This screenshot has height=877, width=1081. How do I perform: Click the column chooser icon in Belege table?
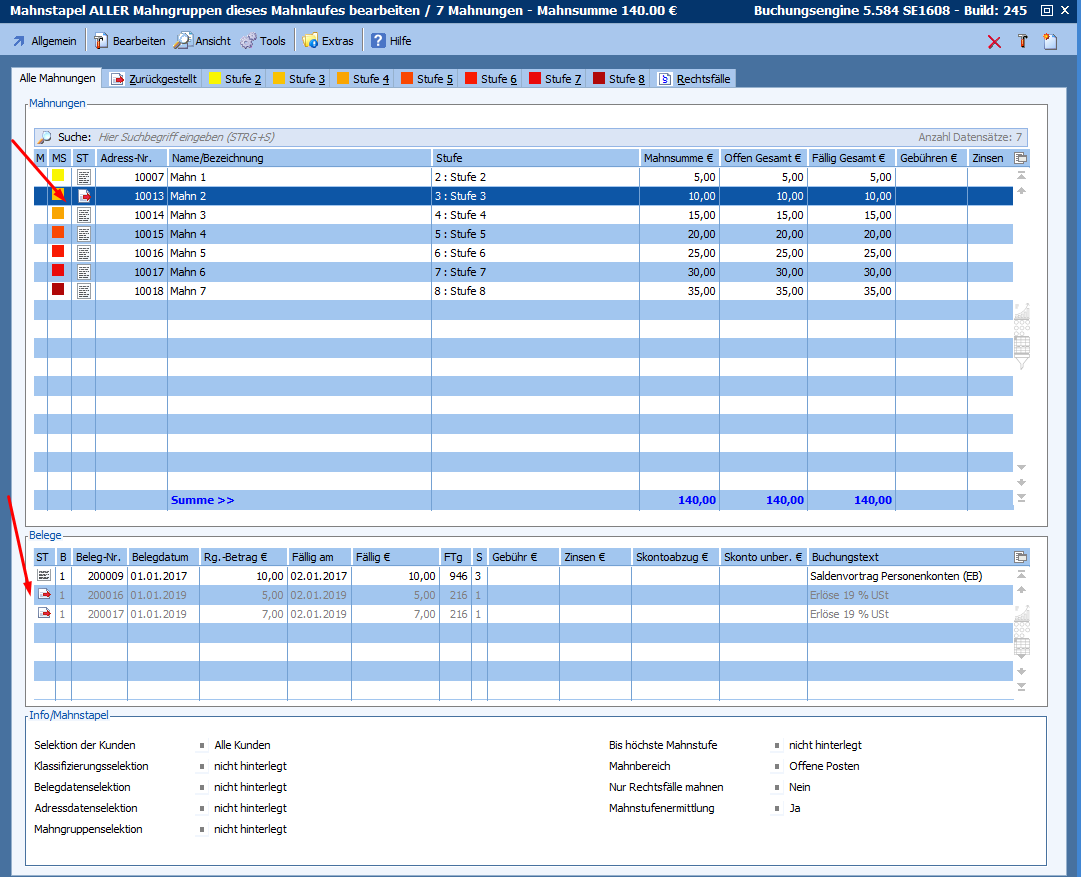(x=1020, y=557)
